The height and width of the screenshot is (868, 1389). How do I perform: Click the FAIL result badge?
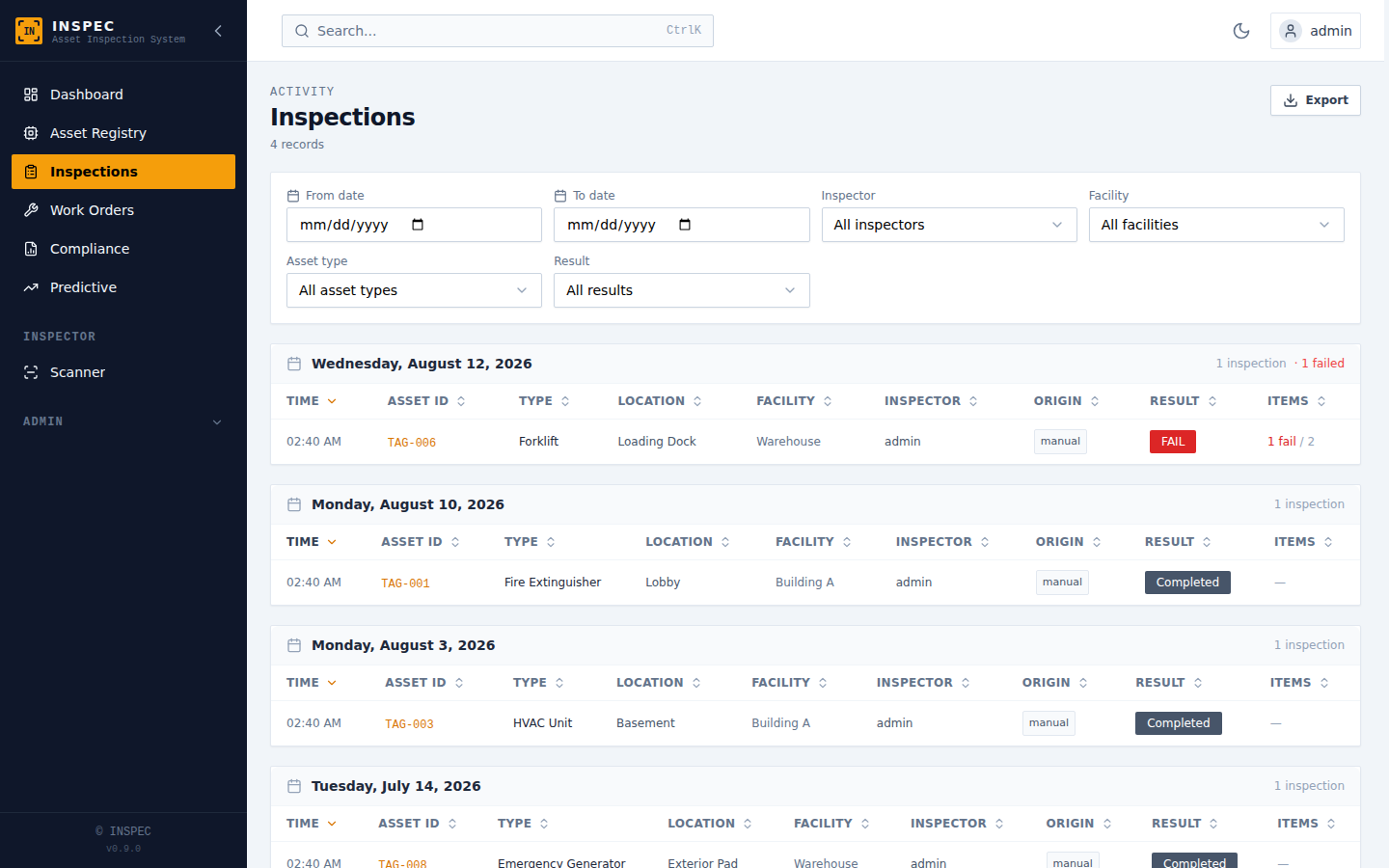click(x=1173, y=442)
